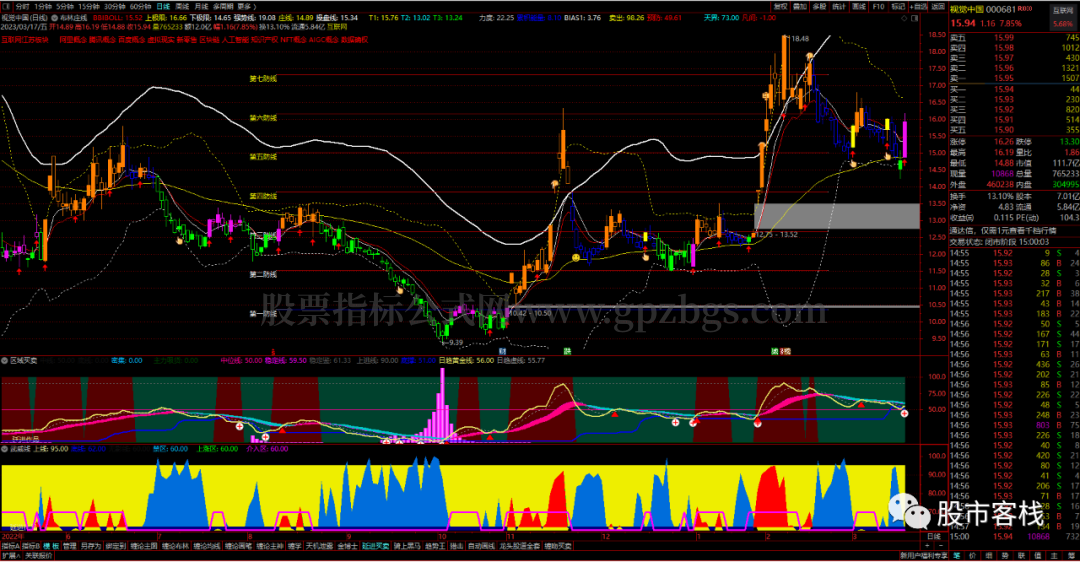1080x562 pixels.
Task: Toggle 叠加 overlay mode
Action: 802,5
